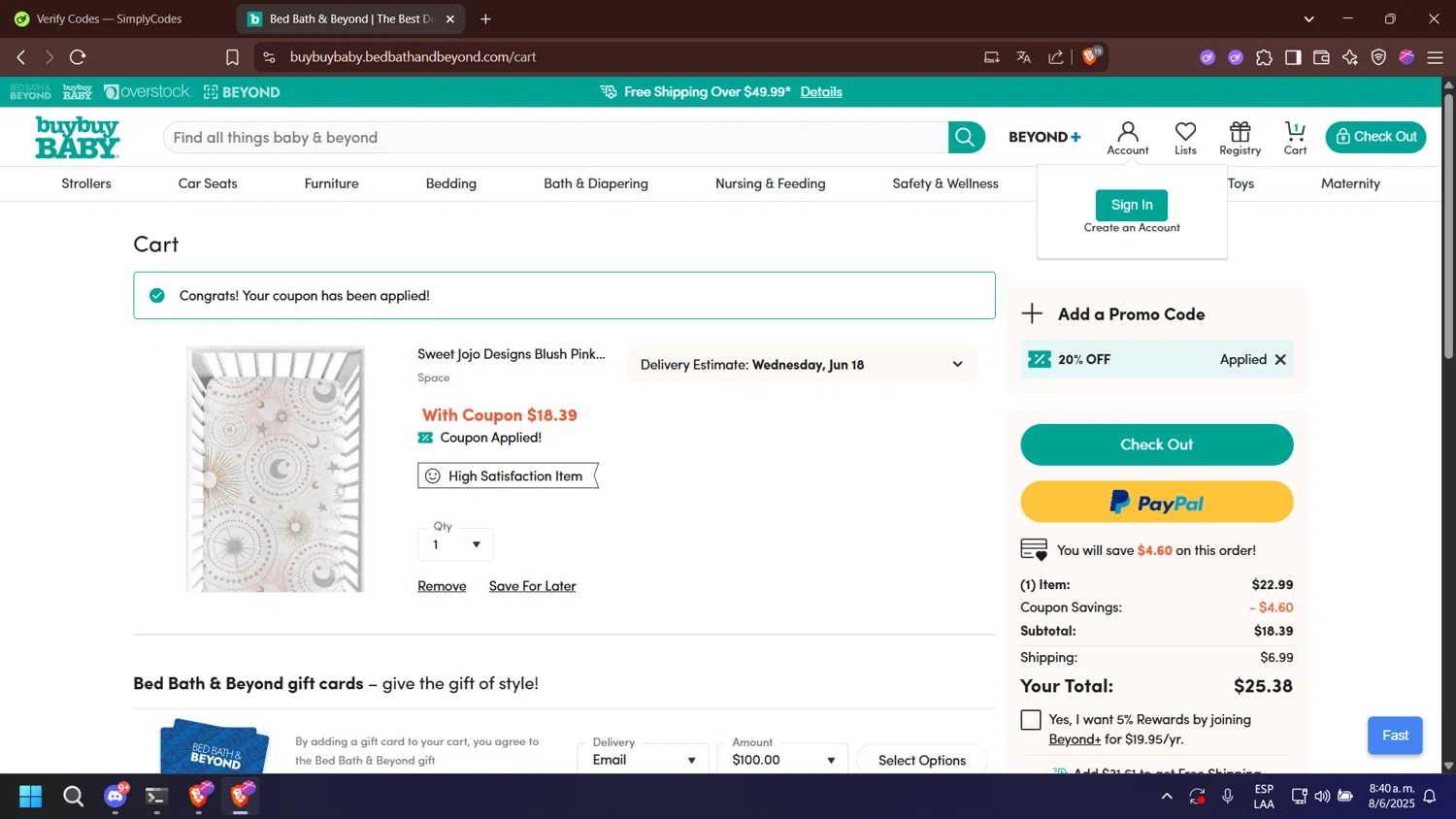Screen dimensions: 1456x819
Task: Click the Find all things baby search field
Action: pos(555,138)
